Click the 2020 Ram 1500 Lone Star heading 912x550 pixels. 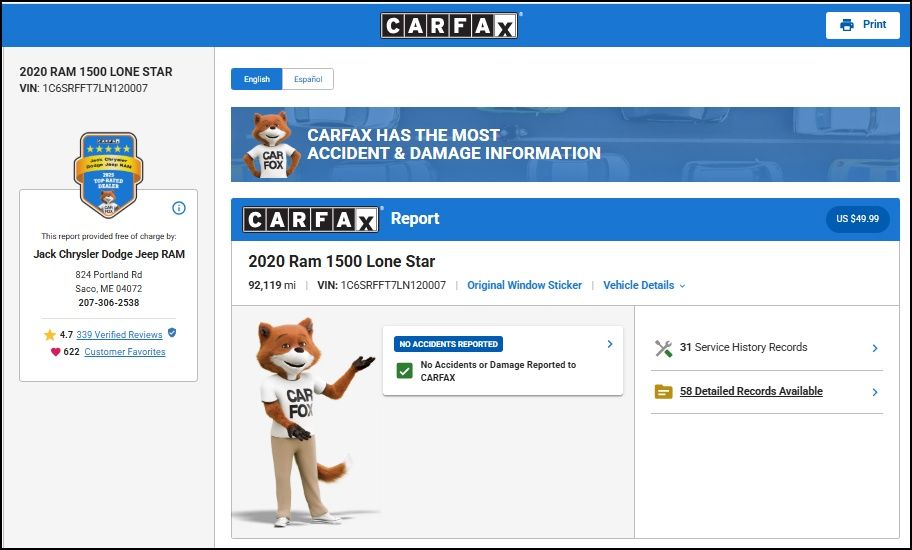pyautogui.click(x=341, y=261)
